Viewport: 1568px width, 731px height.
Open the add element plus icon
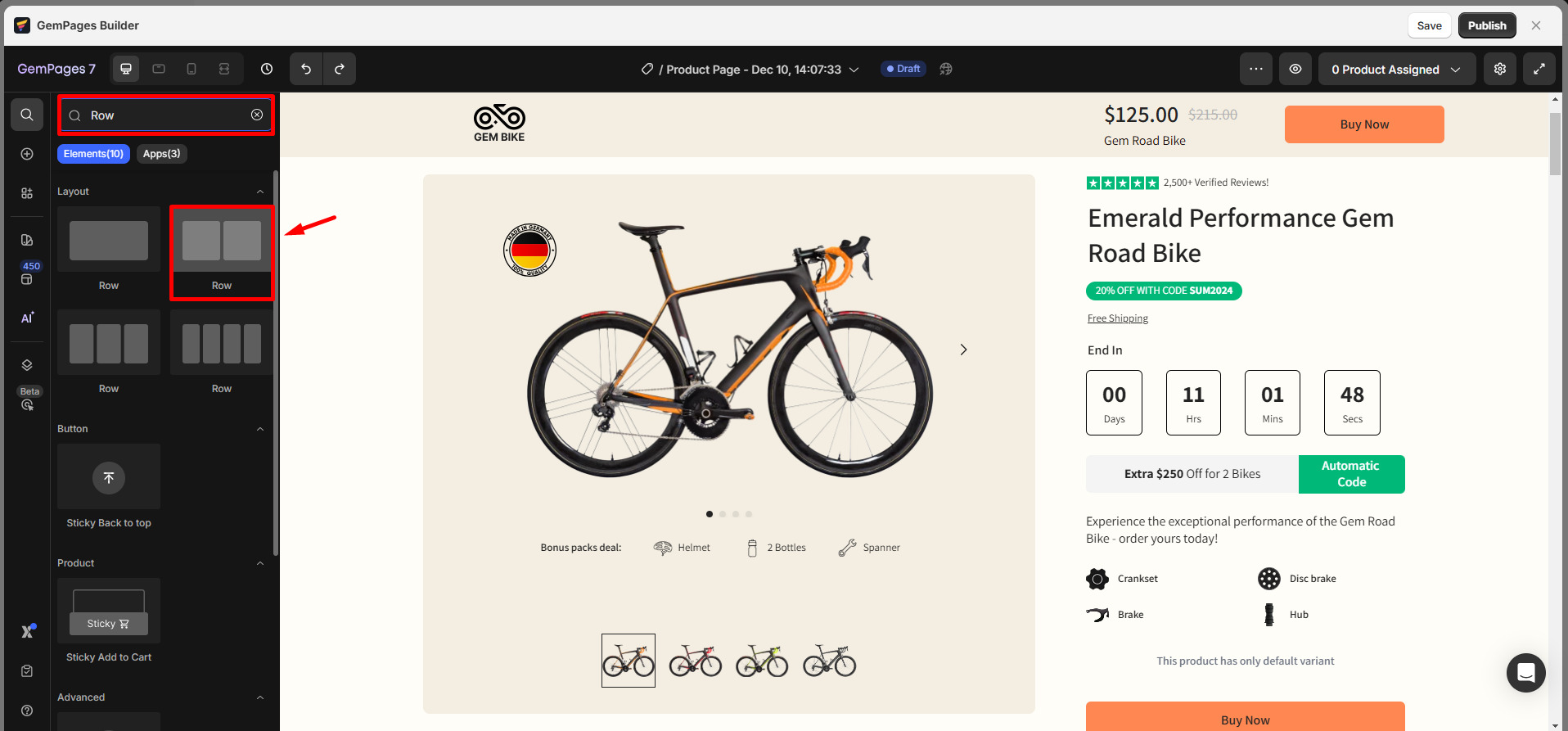[27, 153]
